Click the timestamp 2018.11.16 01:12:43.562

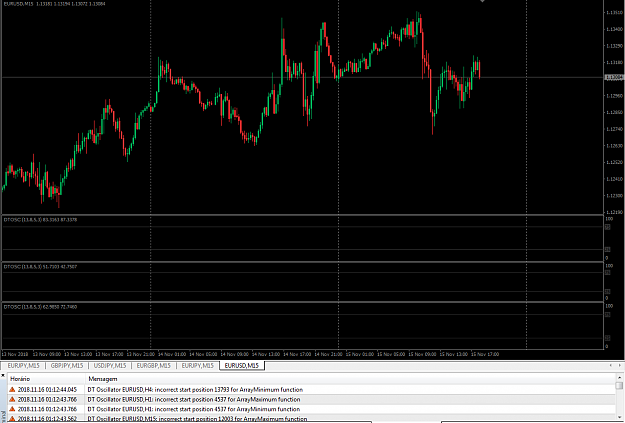coord(47,419)
